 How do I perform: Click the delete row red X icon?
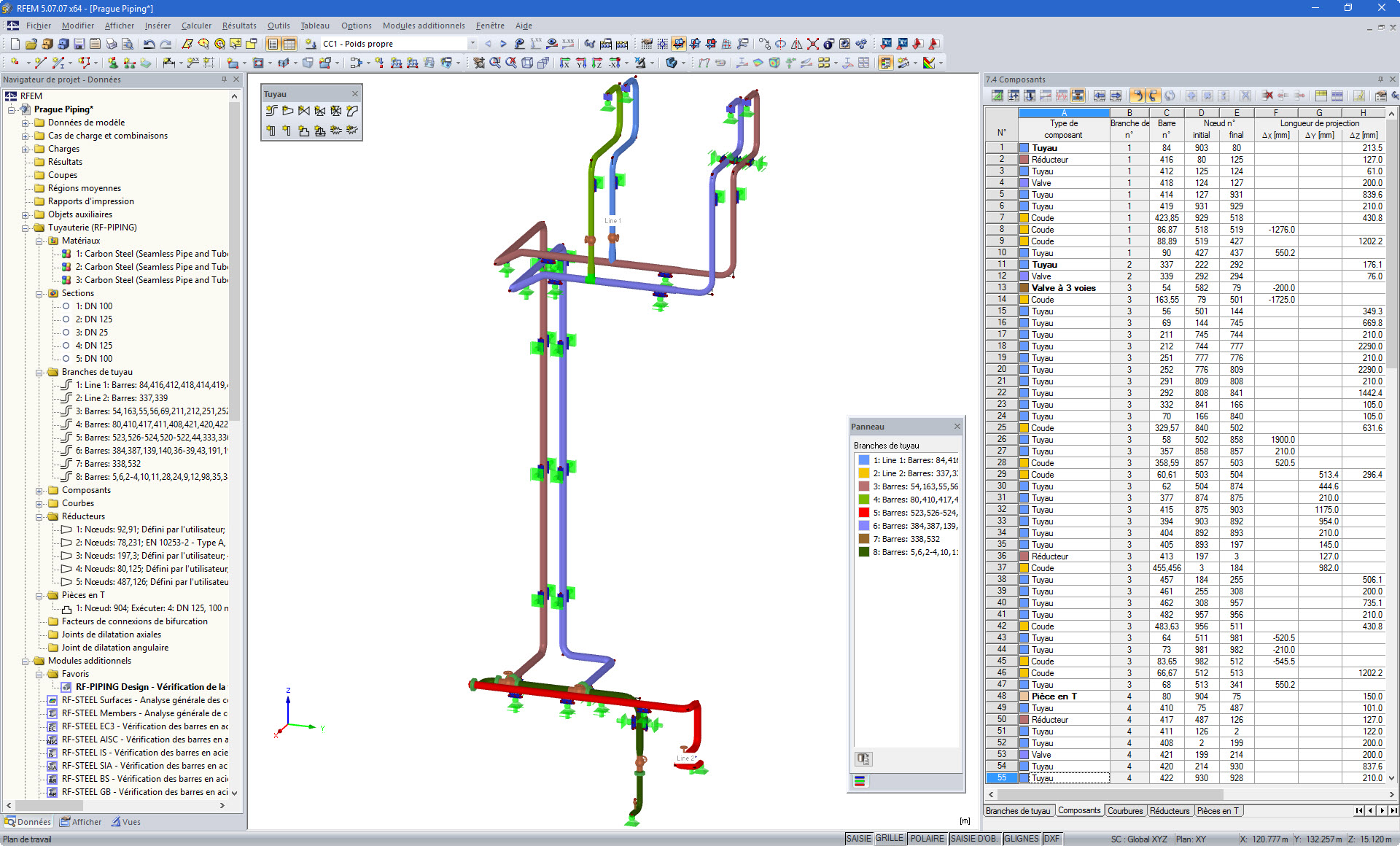(1267, 96)
